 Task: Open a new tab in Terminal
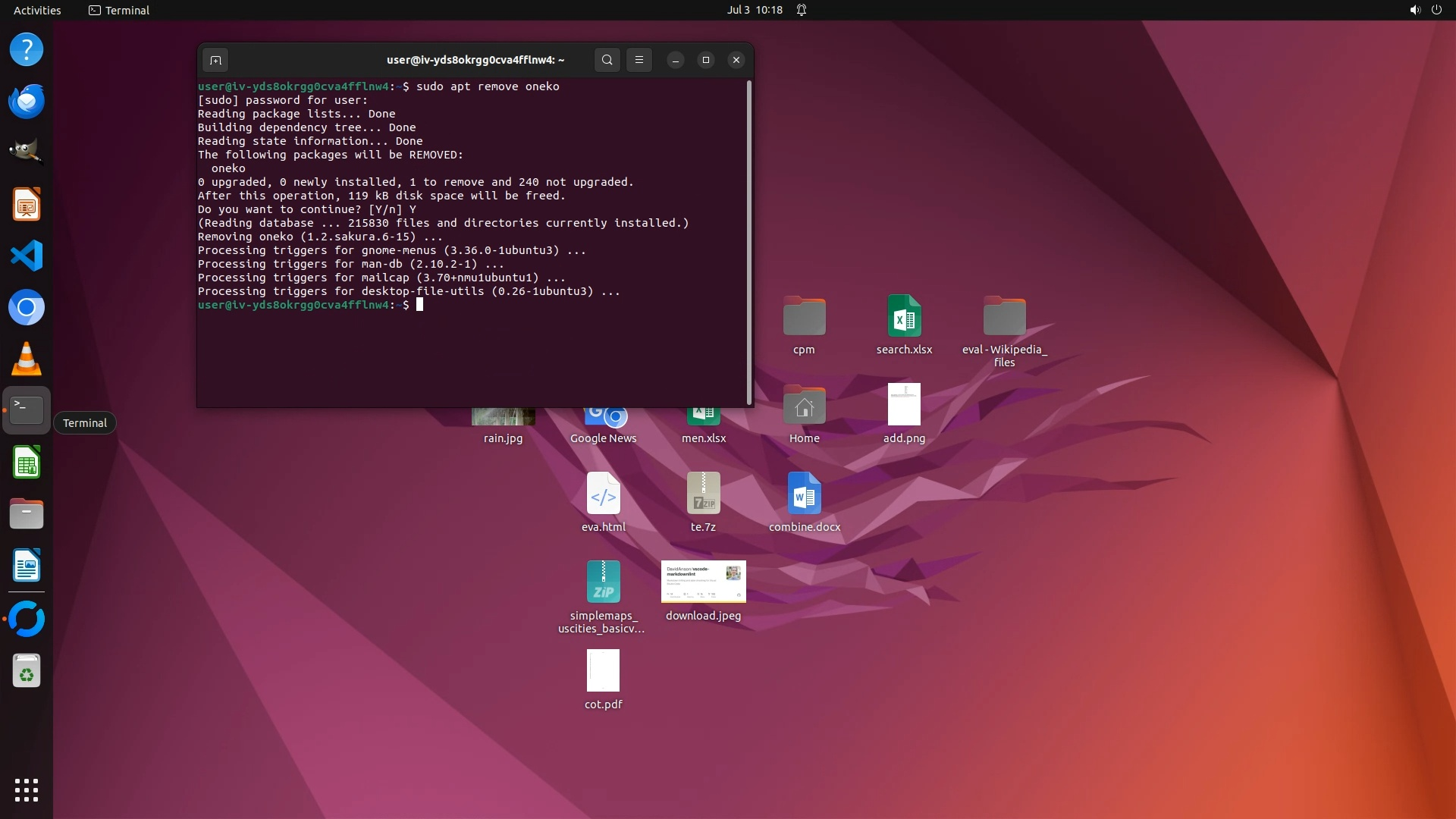pyautogui.click(x=215, y=60)
